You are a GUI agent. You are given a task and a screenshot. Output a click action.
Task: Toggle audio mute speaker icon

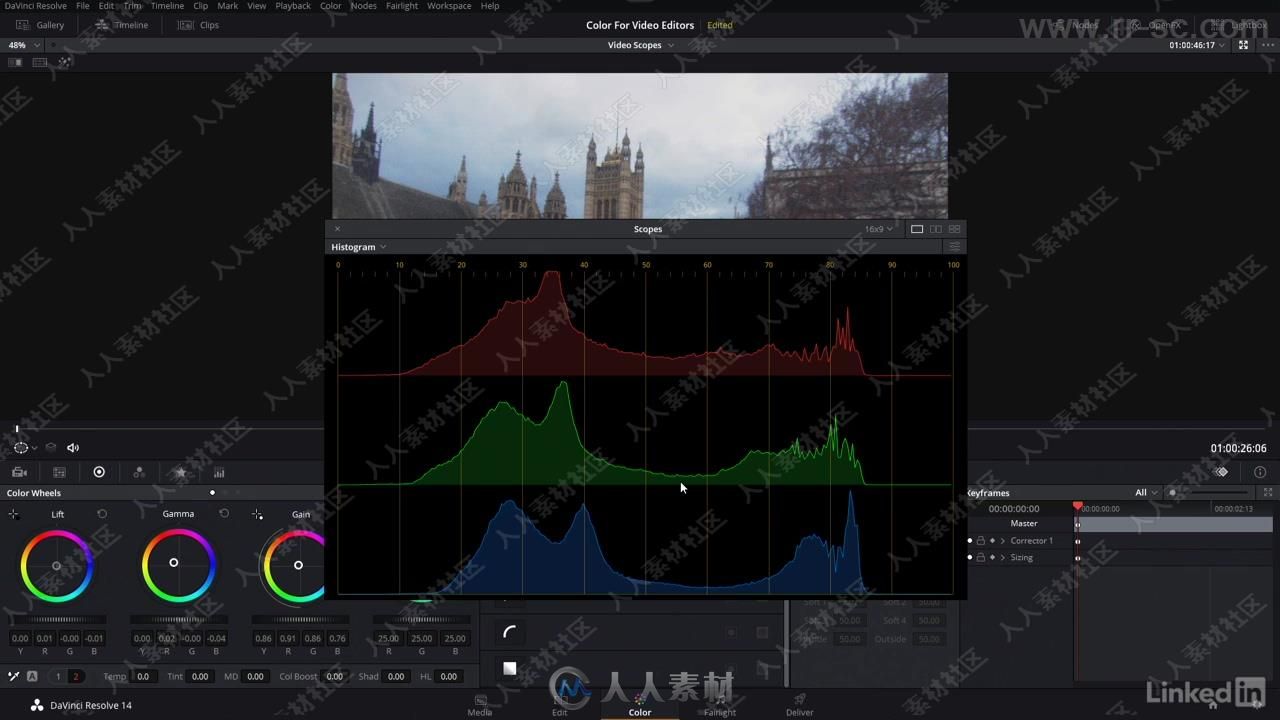(73, 448)
